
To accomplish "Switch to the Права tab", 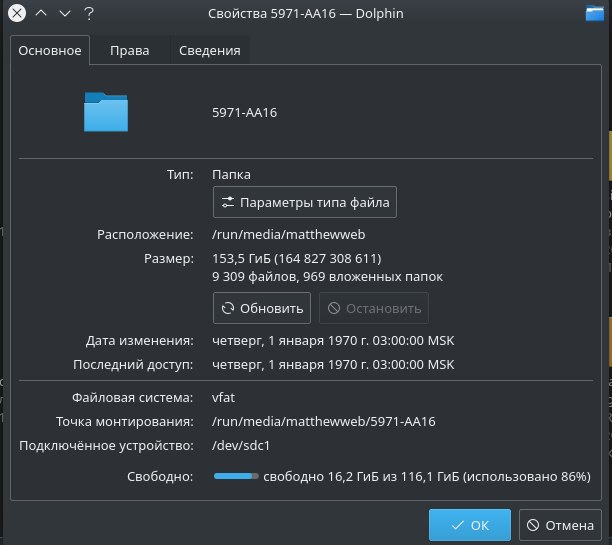I will [130, 50].
